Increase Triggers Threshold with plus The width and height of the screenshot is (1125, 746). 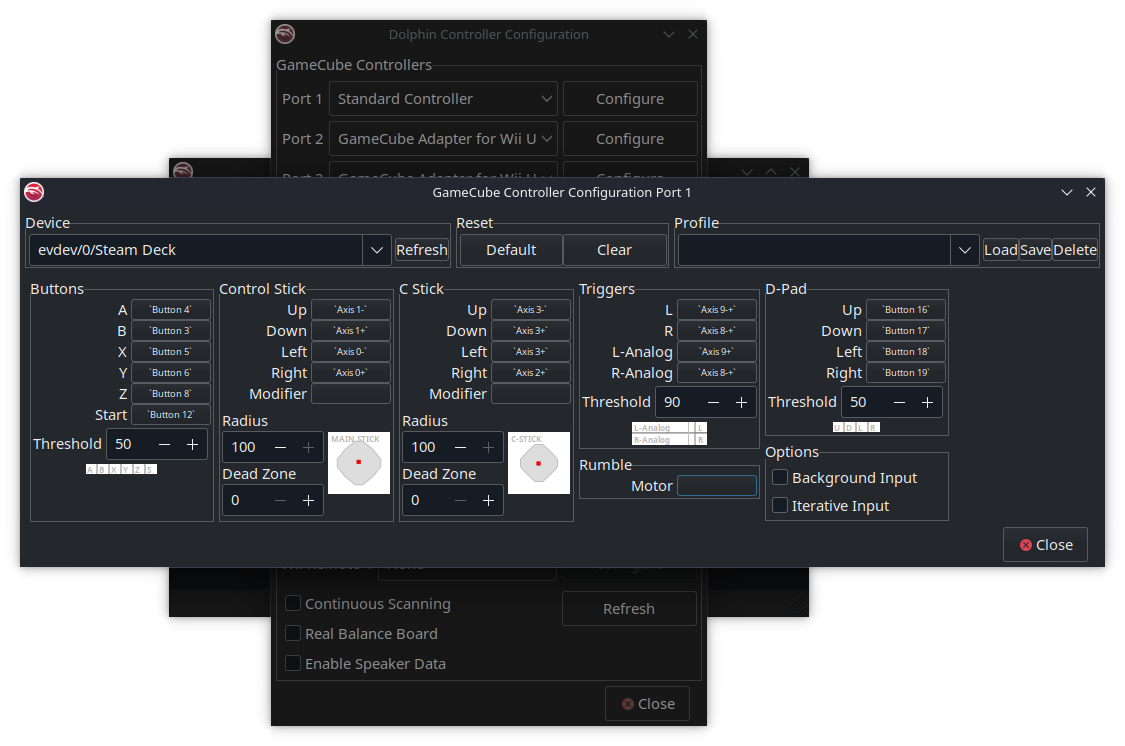(x=741, y=402)
